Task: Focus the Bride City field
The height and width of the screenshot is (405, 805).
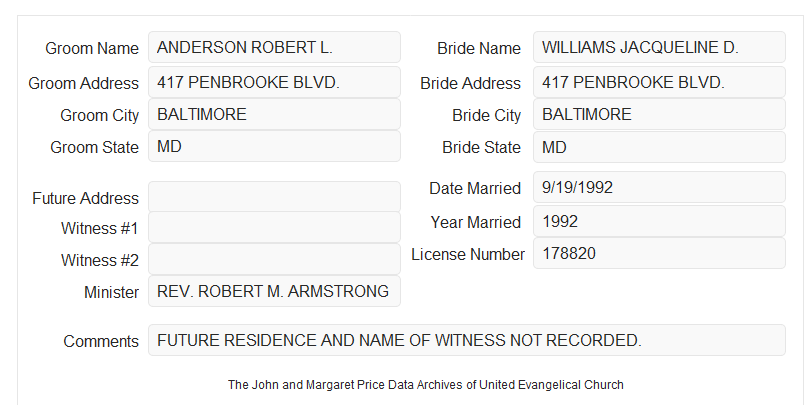Action: (659, 114)
